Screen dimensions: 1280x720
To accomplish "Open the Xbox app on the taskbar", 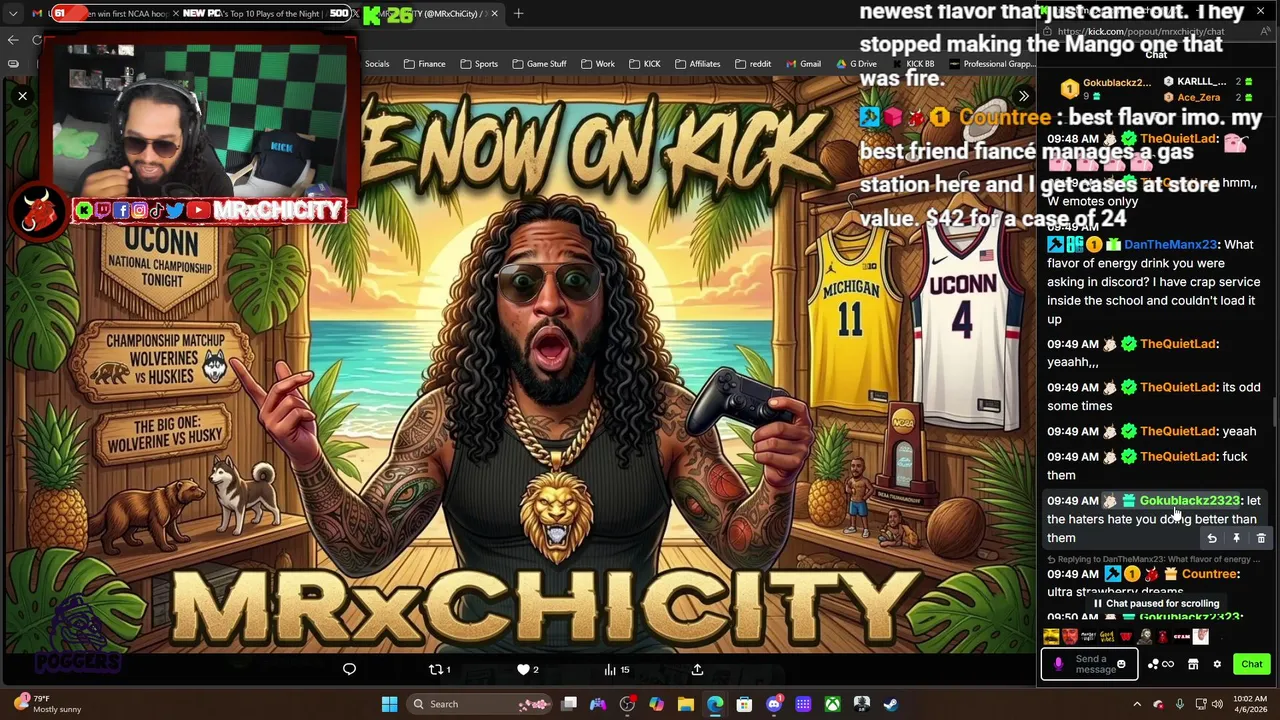I will pos(832,704).
